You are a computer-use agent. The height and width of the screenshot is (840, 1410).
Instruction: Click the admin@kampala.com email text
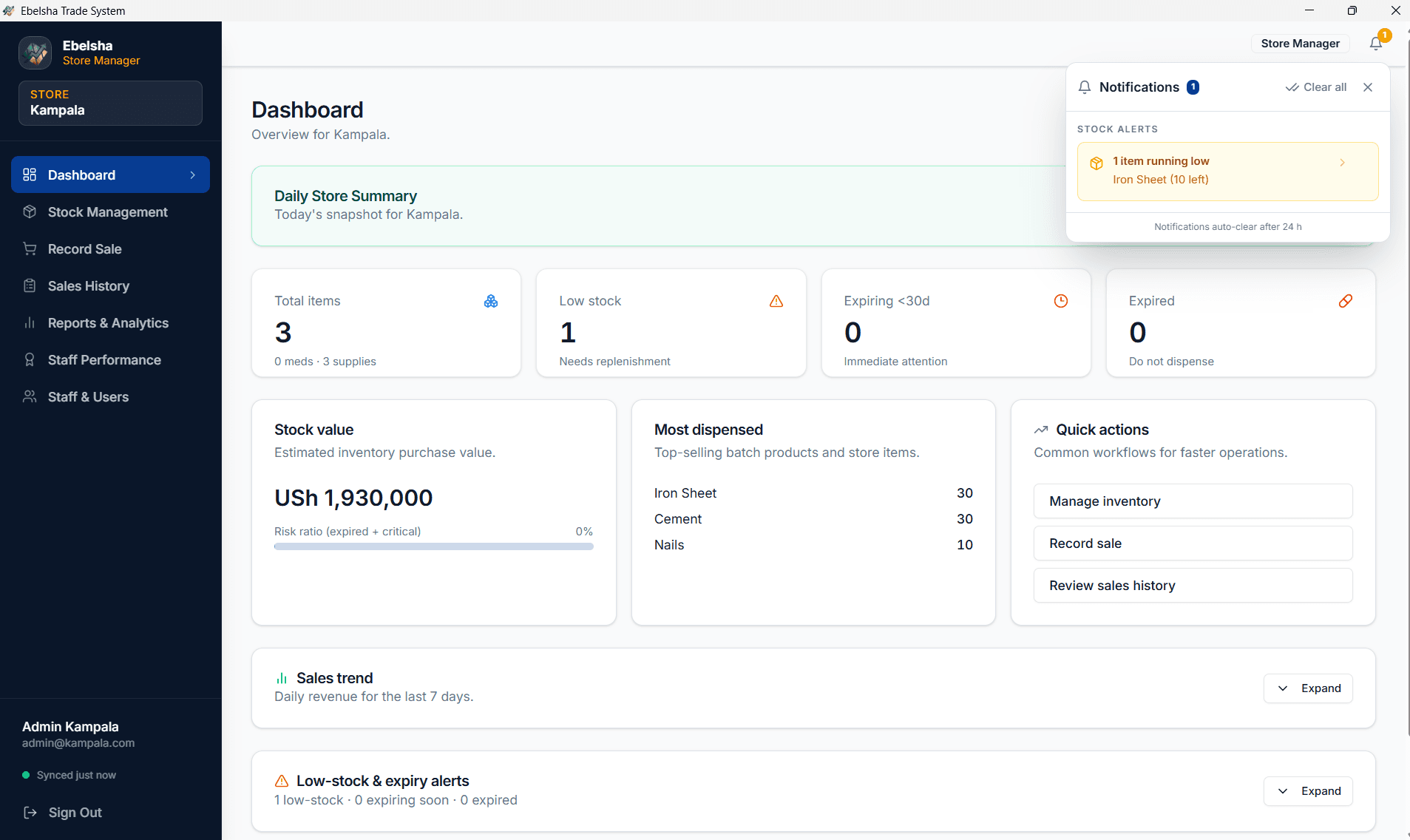click(x=78, y=743)
